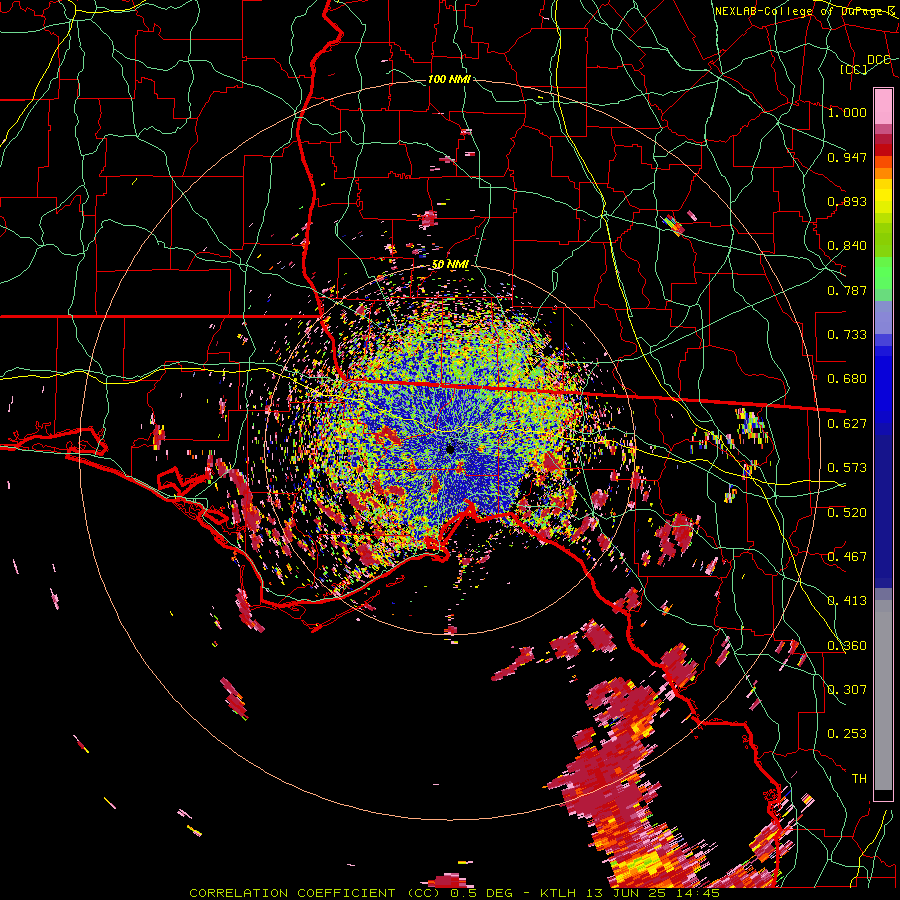
Task: Click the 0.307 scale value
Action: [x=847, y=690]
